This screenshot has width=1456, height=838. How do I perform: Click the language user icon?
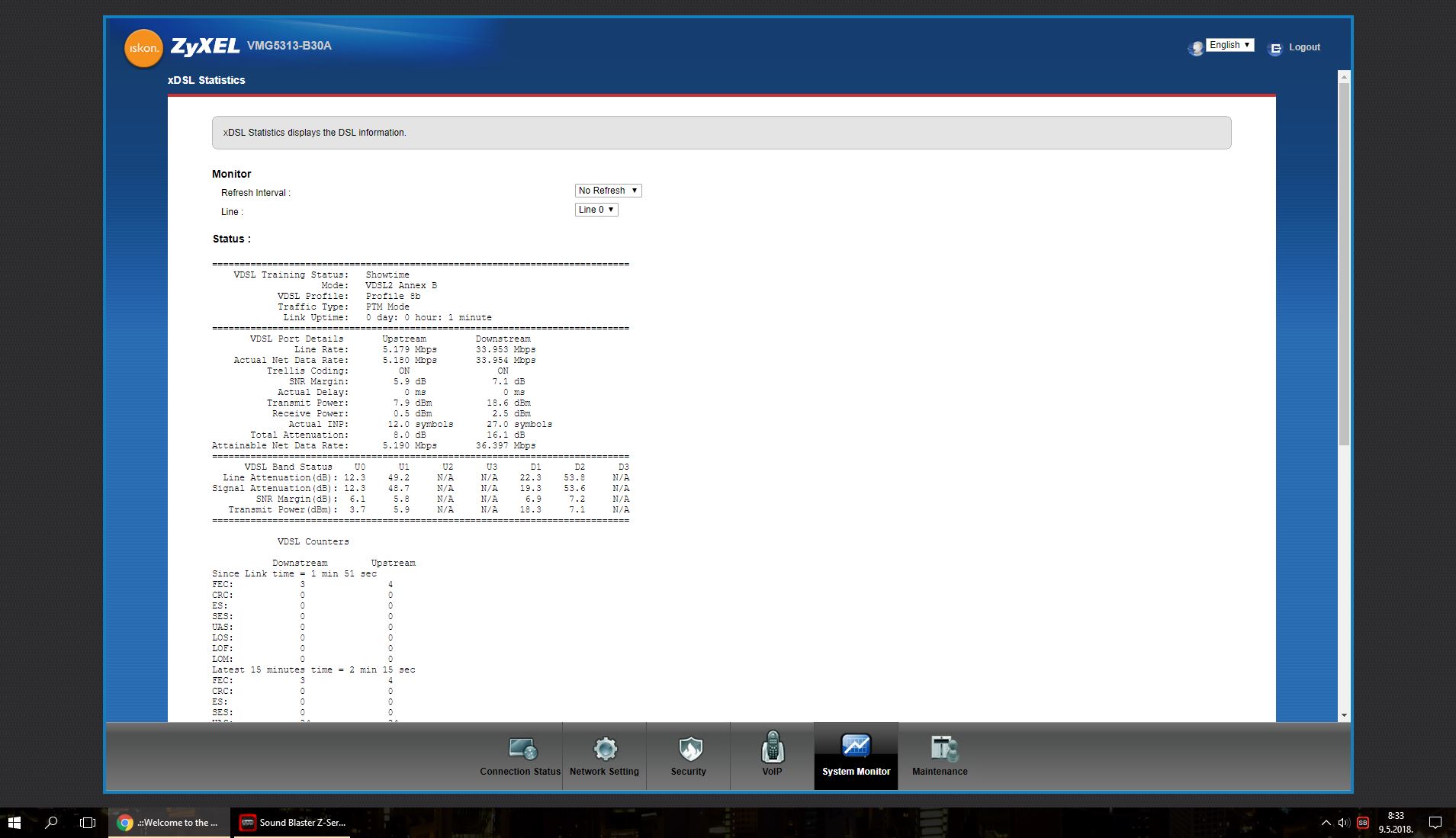click(x=1195, y=48)
